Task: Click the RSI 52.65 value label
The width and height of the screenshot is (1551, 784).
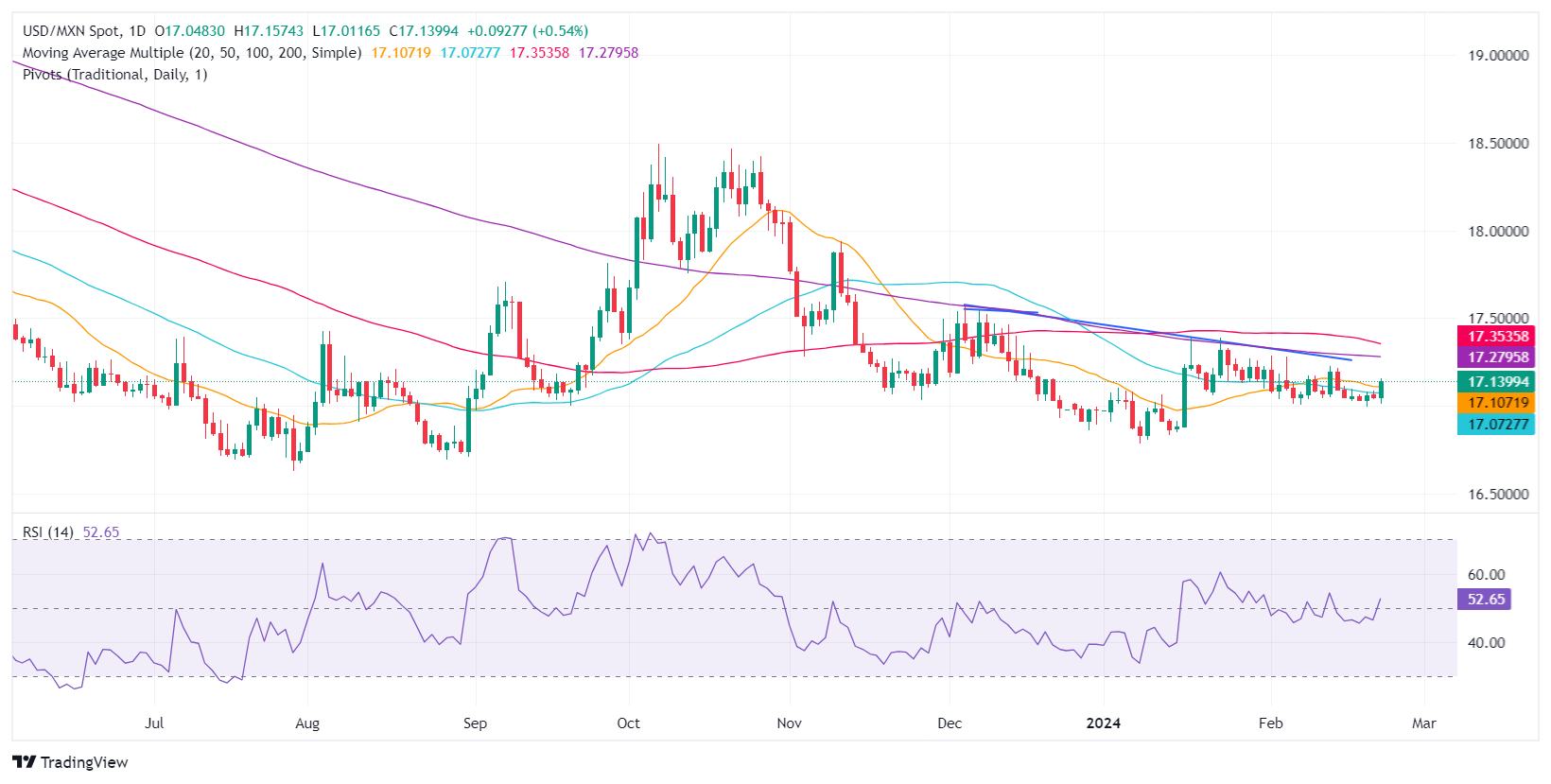Action: point(1486,600)
